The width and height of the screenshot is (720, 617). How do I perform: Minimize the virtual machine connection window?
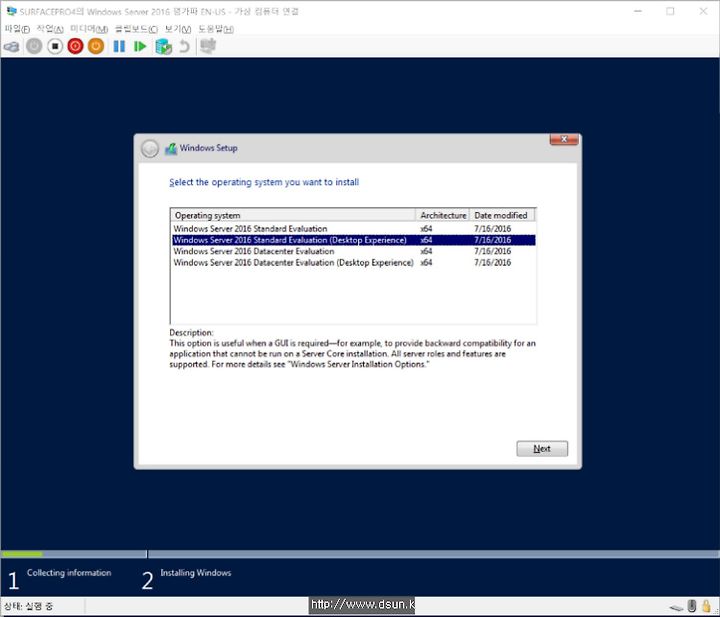[638, 11]
